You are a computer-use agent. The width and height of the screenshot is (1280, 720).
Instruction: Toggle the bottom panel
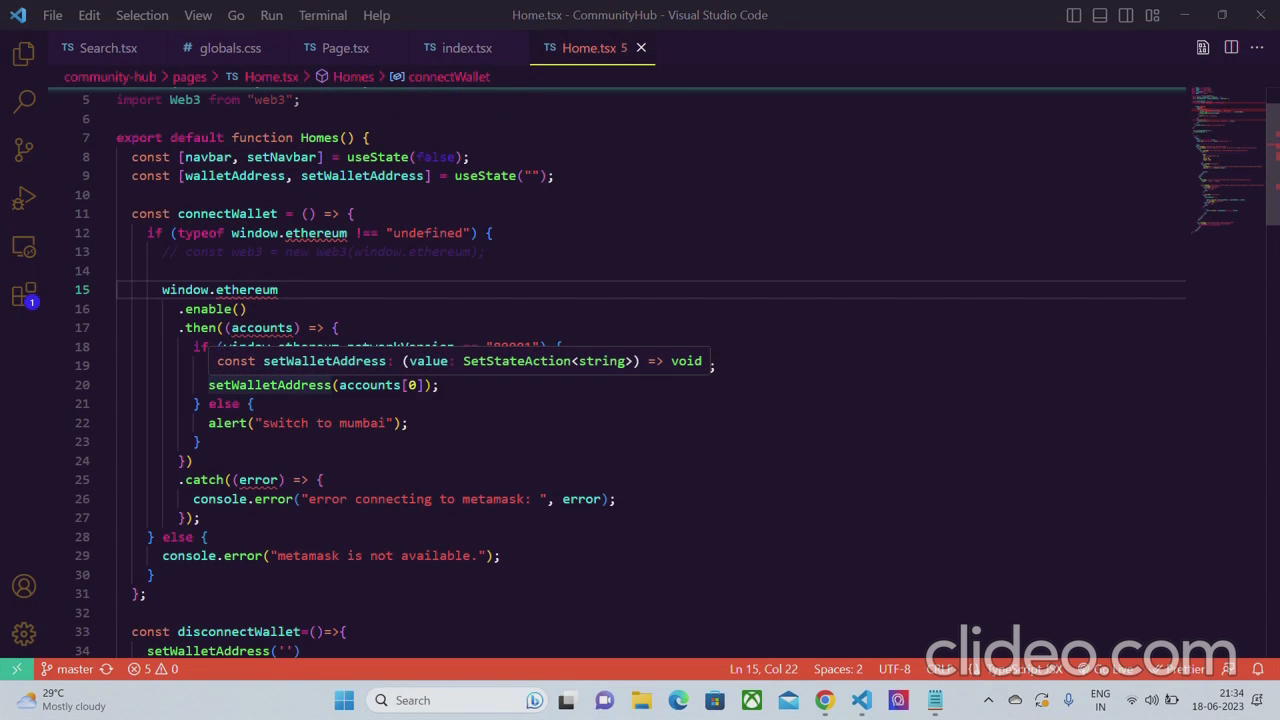pos(1100,15)
